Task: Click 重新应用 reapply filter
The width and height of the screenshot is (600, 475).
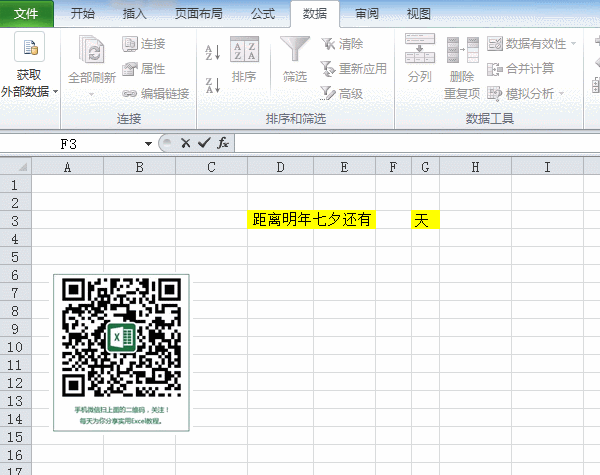Action: pyautogui.click(x=353, y=69)
